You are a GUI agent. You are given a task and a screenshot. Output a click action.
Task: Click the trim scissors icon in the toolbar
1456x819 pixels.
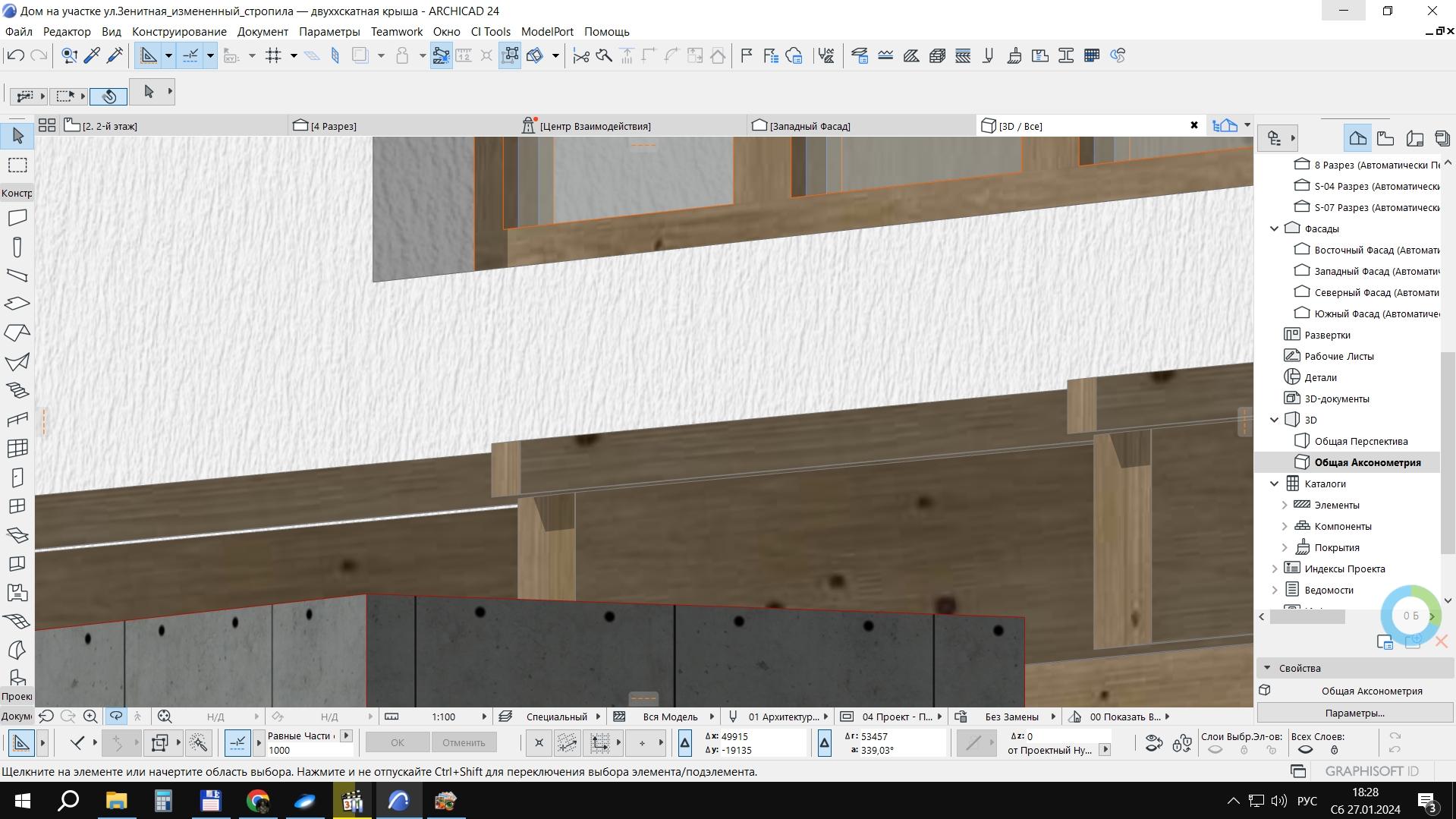[x=581, y=55]
